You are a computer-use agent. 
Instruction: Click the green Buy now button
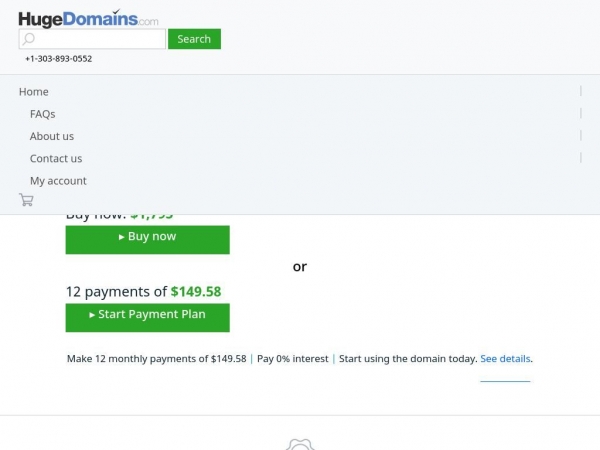(148, 240)
